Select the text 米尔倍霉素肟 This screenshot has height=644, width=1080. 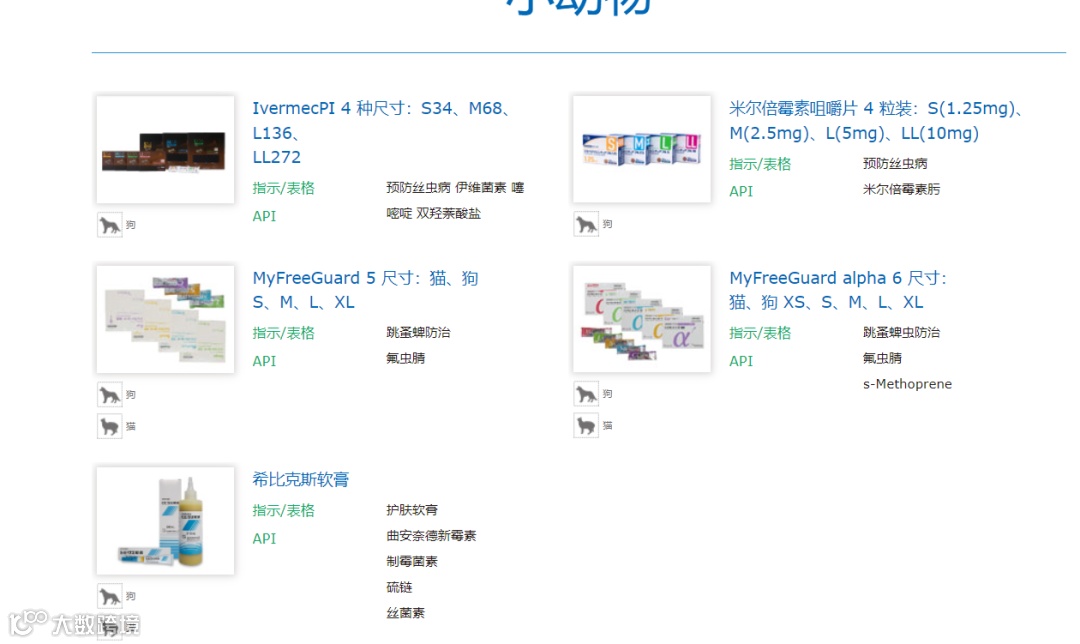point(901,189)
